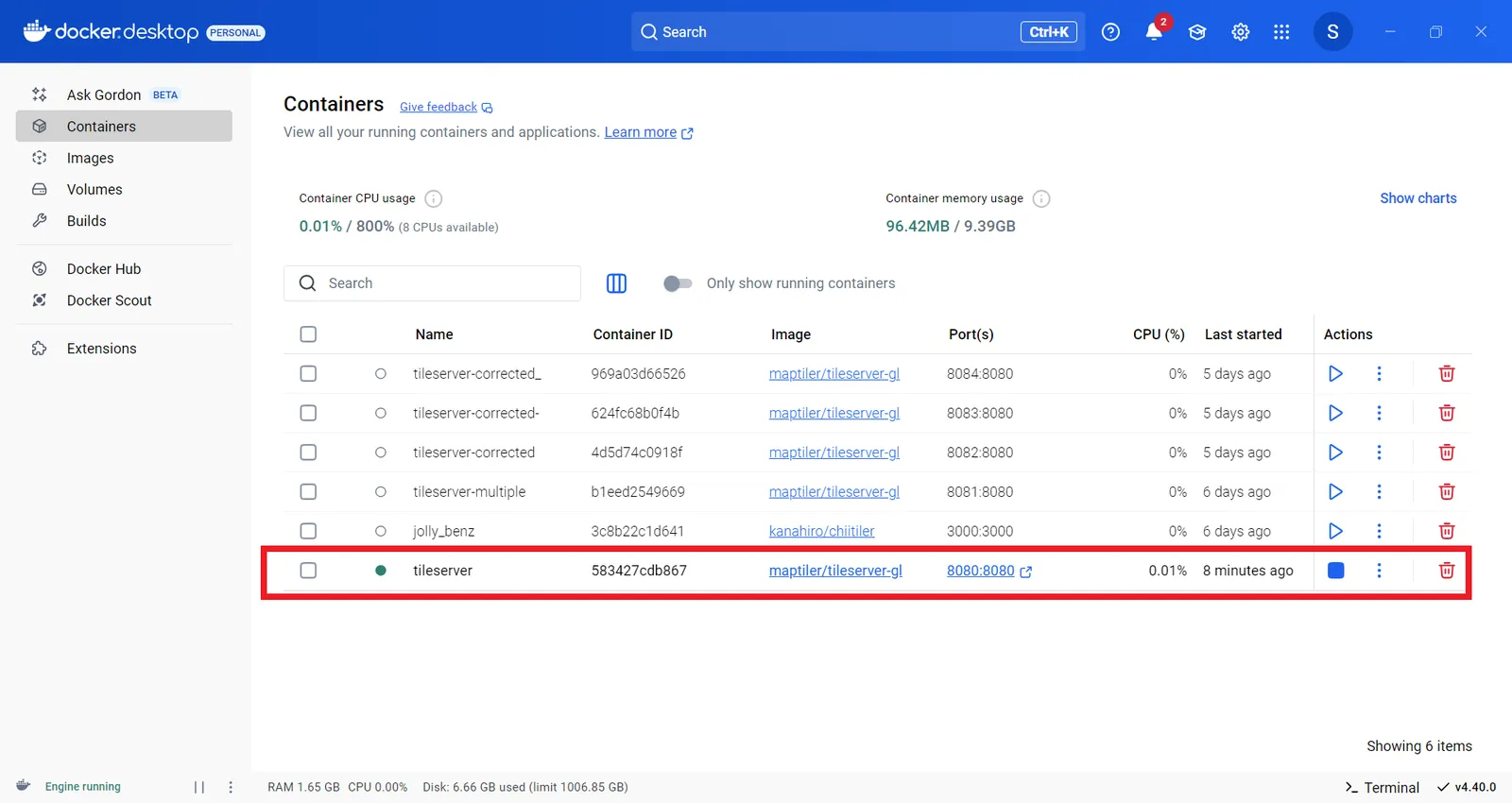
Task: Open the user account avatar S
Action: pos(1332,32)
